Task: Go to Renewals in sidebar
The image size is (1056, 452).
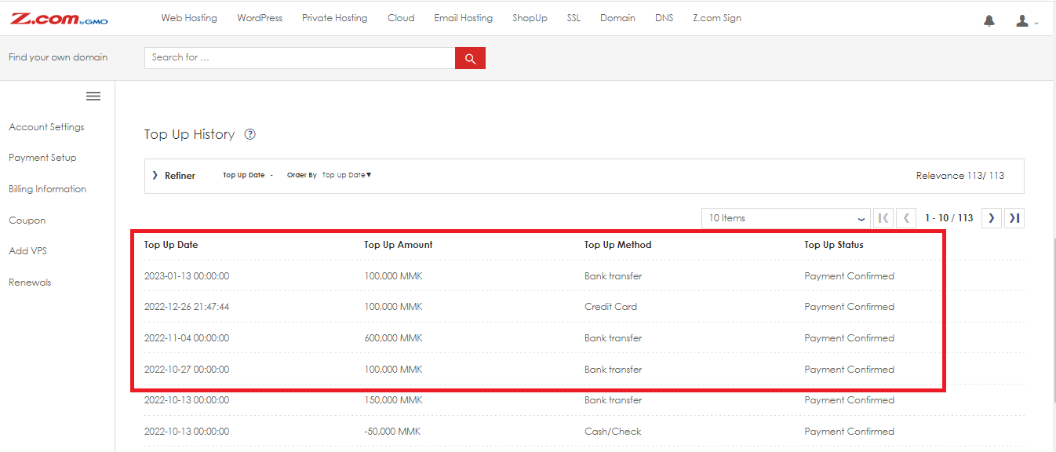Action: point(30,282)
